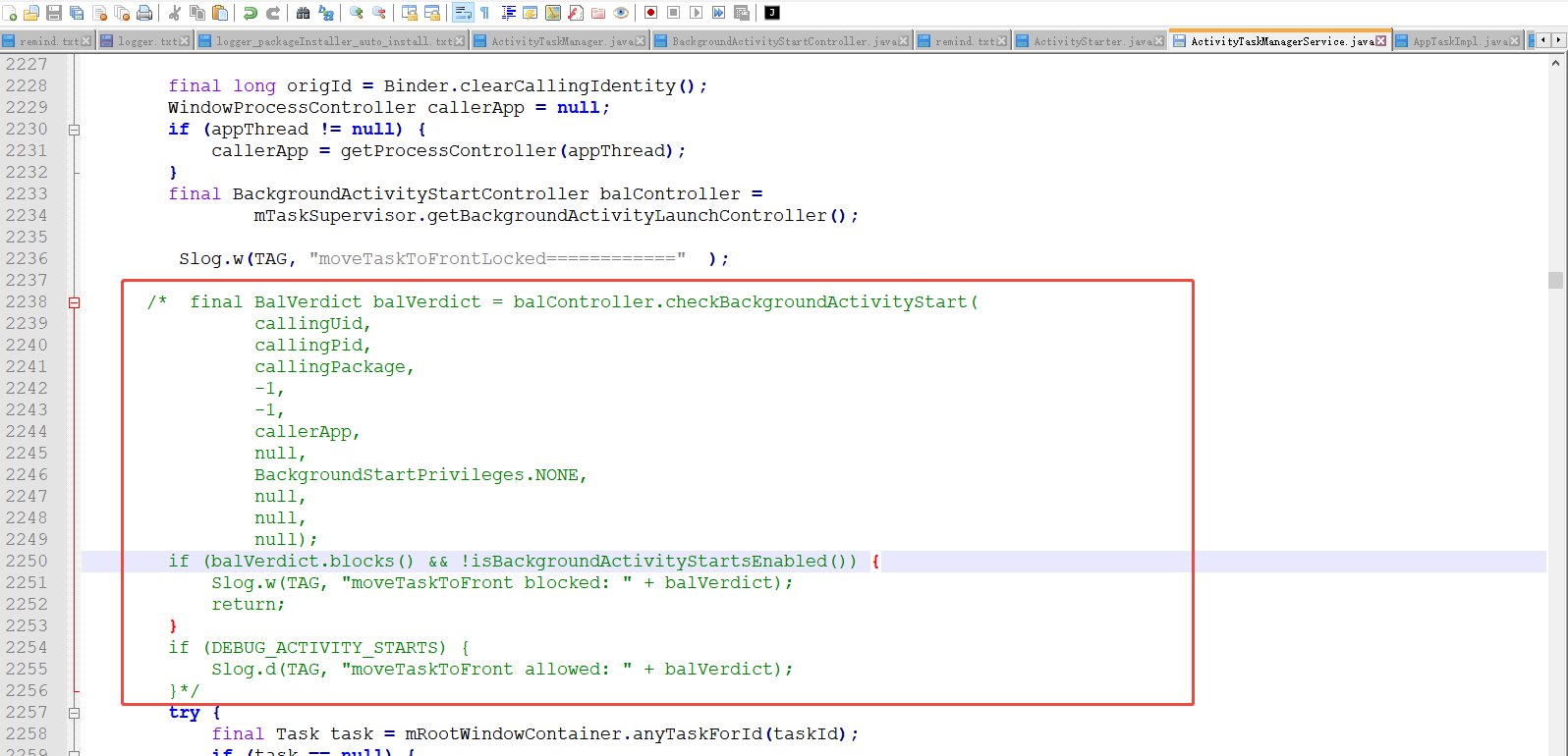Switch to ActivityTaskManager.java tab
Viewport: 1568px width, 756px height.
point(559,41)
